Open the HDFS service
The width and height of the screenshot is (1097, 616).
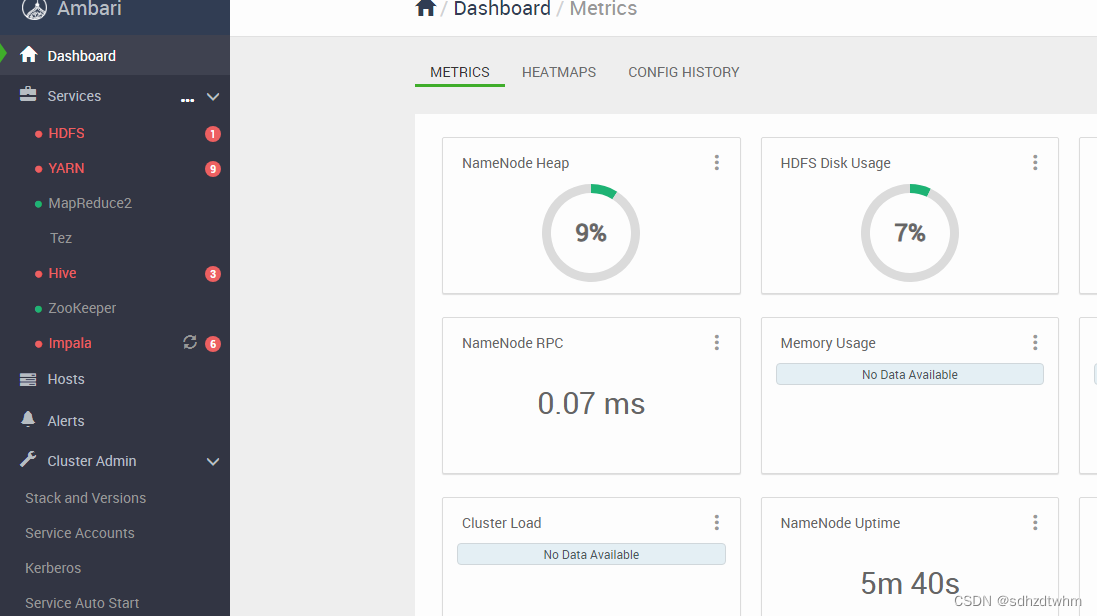(x=66, y=133)
